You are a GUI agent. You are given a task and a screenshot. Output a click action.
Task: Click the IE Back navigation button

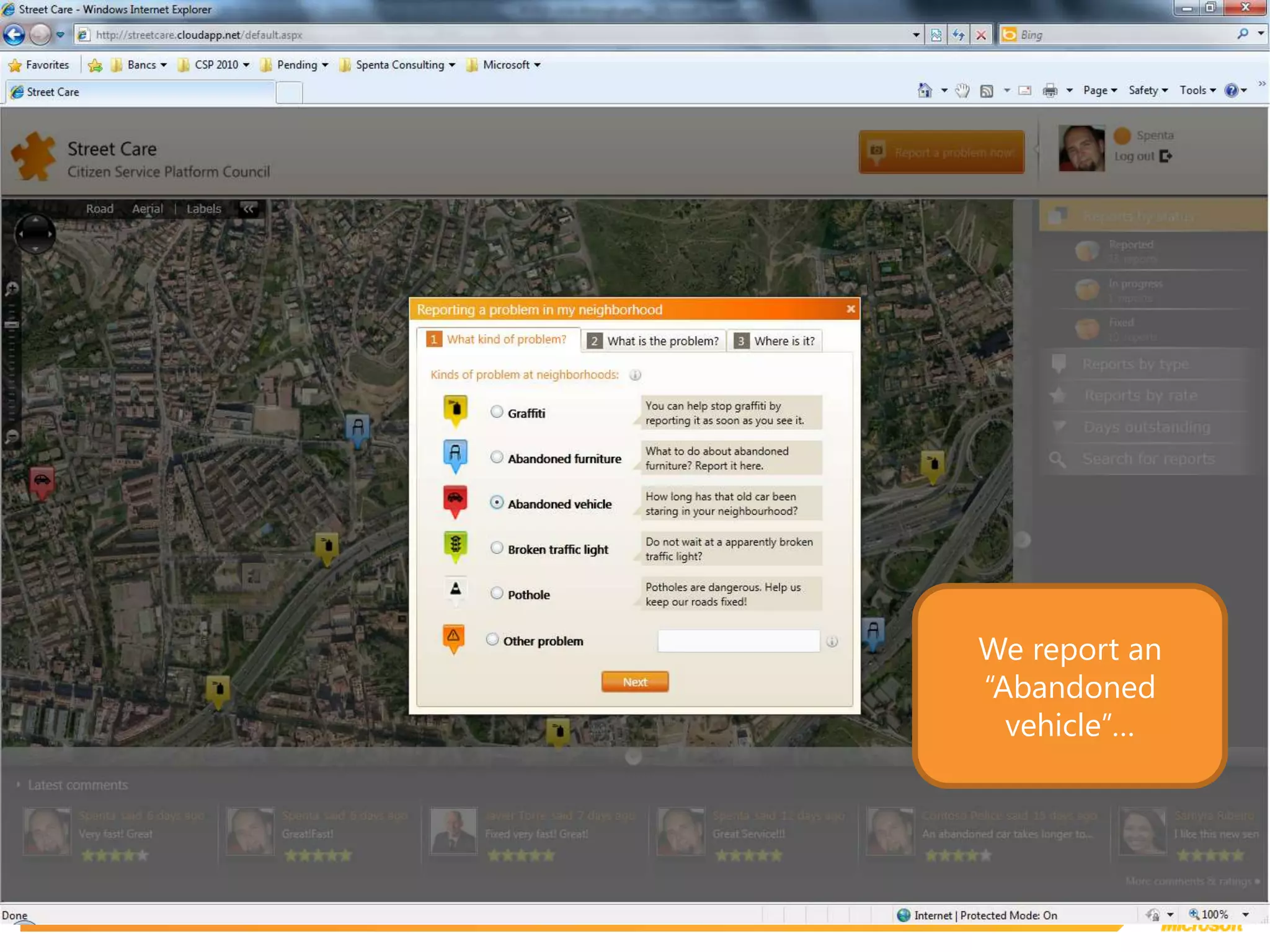(x=14, y=35)
